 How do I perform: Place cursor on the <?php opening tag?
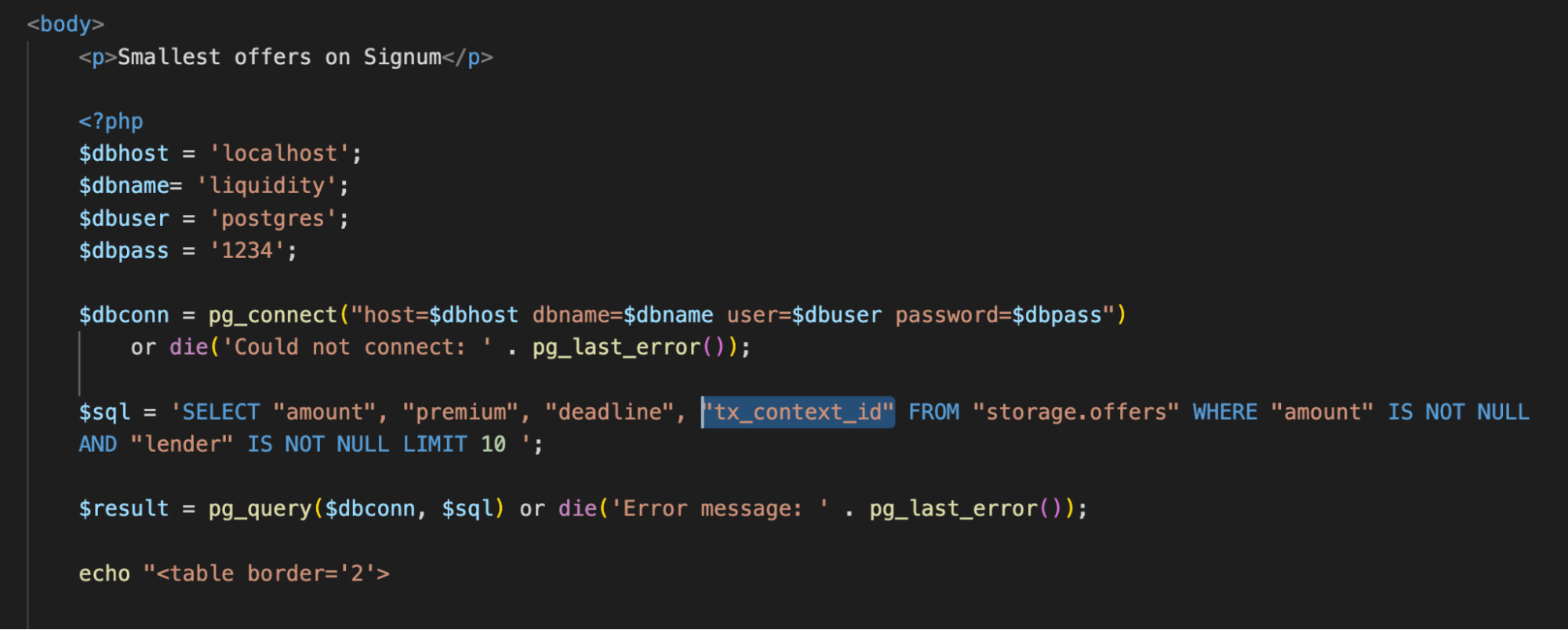111,122
